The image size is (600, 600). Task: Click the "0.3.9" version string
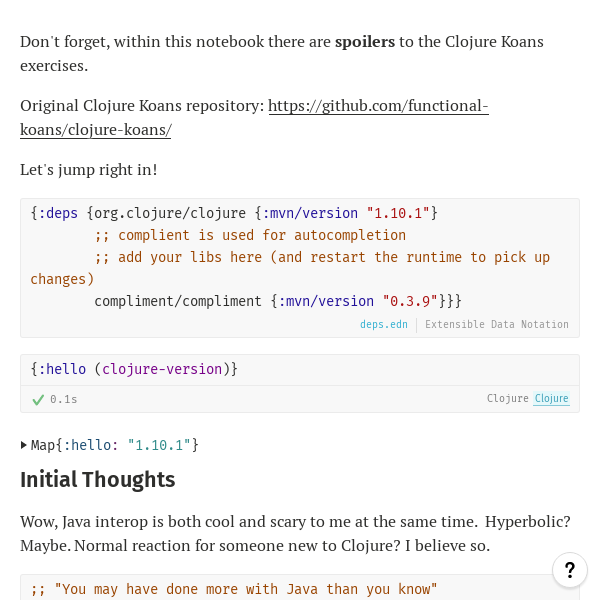pos(410,301)
